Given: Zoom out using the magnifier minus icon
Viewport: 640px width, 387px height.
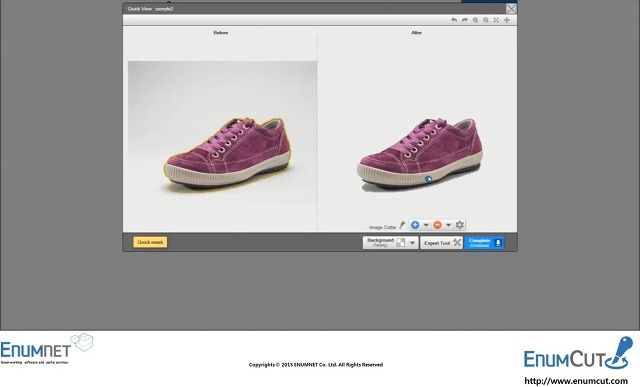Looking at the screenshot, I should (486, 20).
